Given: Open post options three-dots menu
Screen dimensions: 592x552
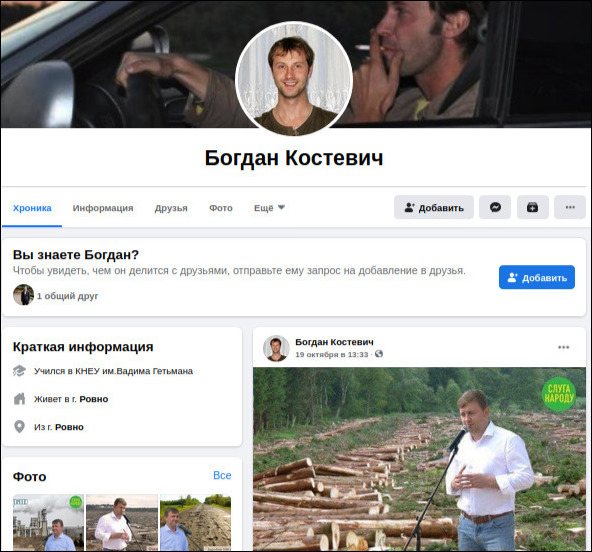Looking at the screenshot, I should pyautogui.click(x=563, y=347).
